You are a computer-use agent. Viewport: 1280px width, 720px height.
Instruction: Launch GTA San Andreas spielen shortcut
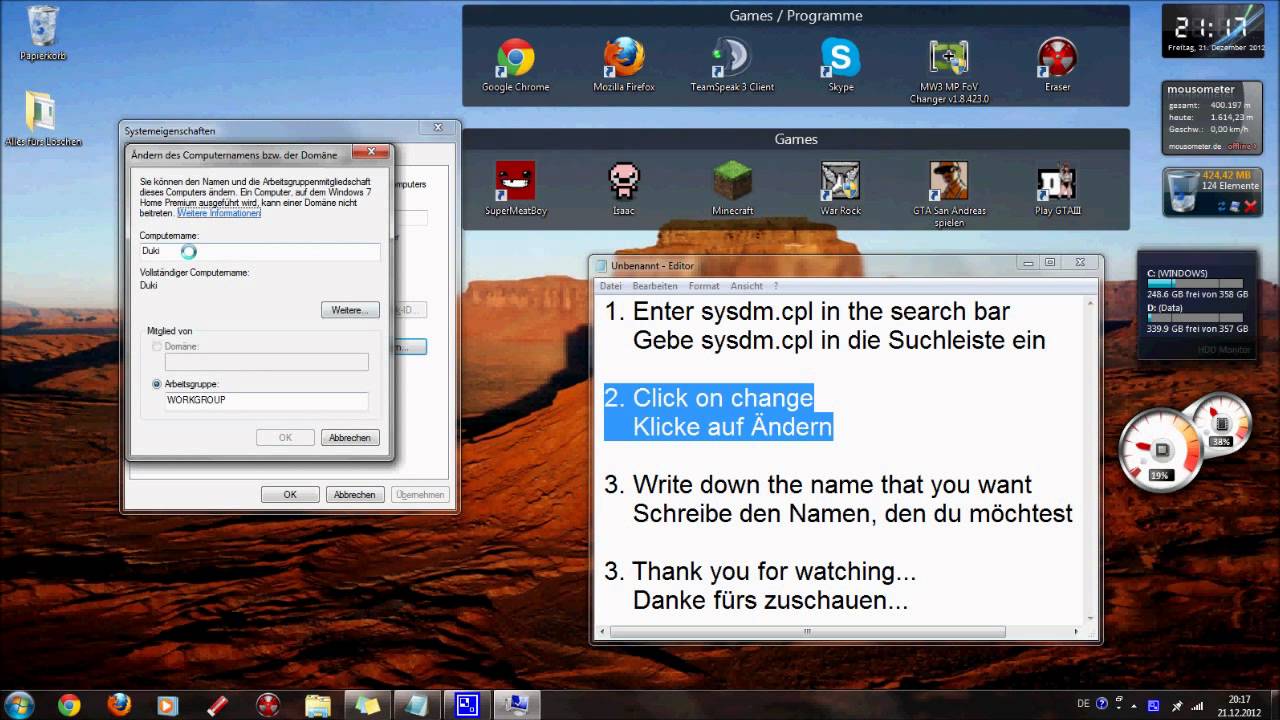pyautogui.click(x=948, y=194)
